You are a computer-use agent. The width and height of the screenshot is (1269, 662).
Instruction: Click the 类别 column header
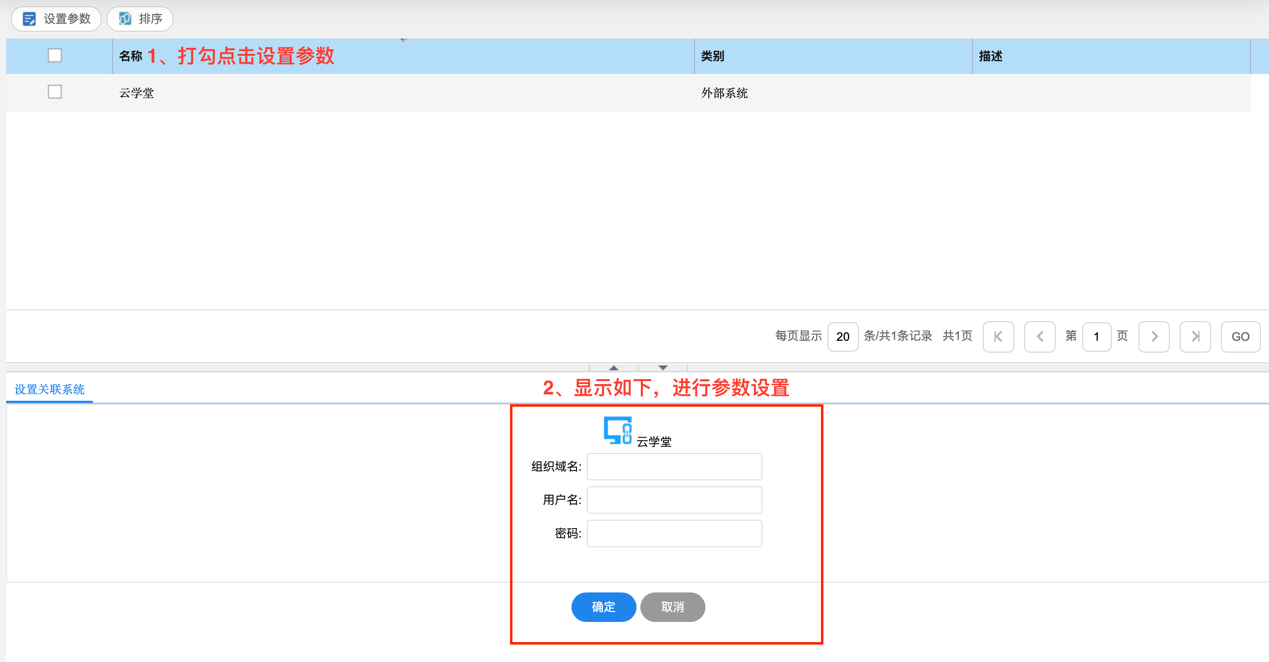click(712, 57)
